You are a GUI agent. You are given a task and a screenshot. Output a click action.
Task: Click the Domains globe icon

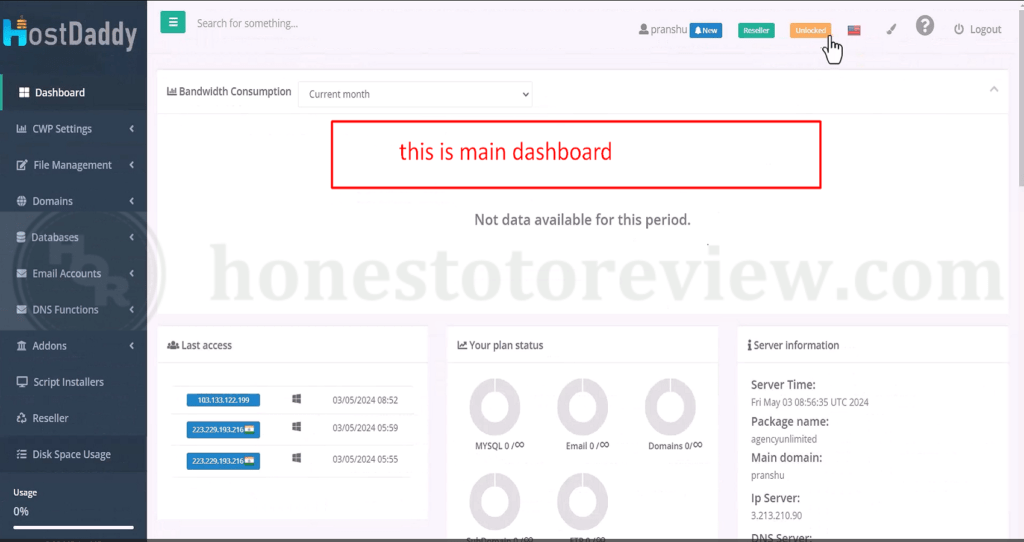point(22,201)
